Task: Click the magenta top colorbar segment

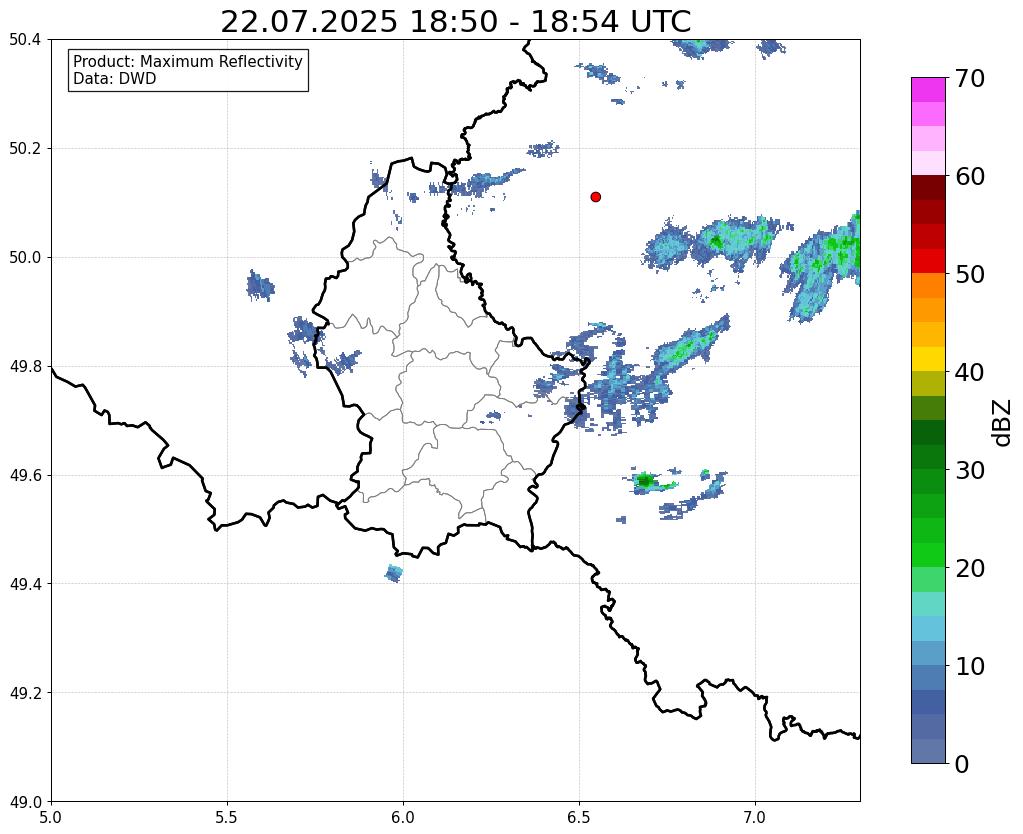Action: (928, 90)
